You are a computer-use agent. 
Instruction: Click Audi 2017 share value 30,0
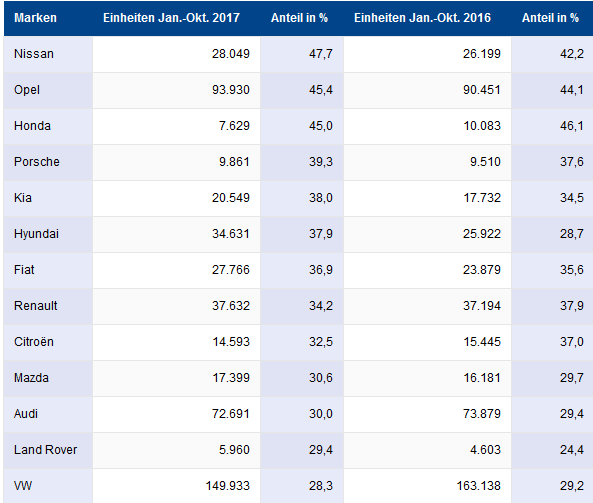[321, 413]
